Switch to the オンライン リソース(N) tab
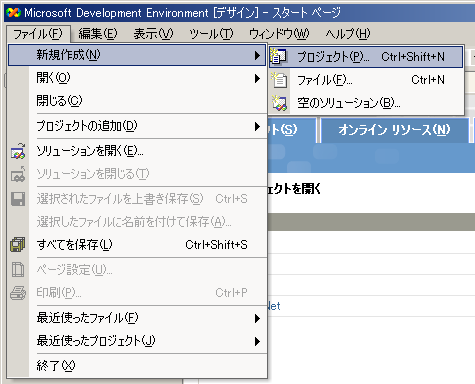Image resolution: width=475 pixels, height=384 pixels. 394,130
